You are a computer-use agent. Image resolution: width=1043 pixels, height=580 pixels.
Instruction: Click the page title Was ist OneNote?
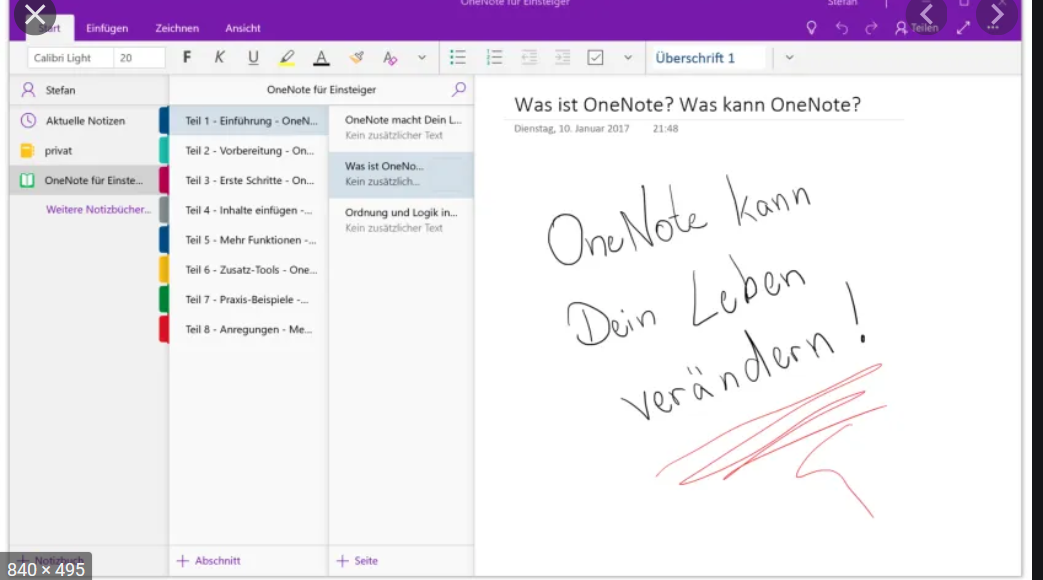pyautogui.click(x=687, y=104)
